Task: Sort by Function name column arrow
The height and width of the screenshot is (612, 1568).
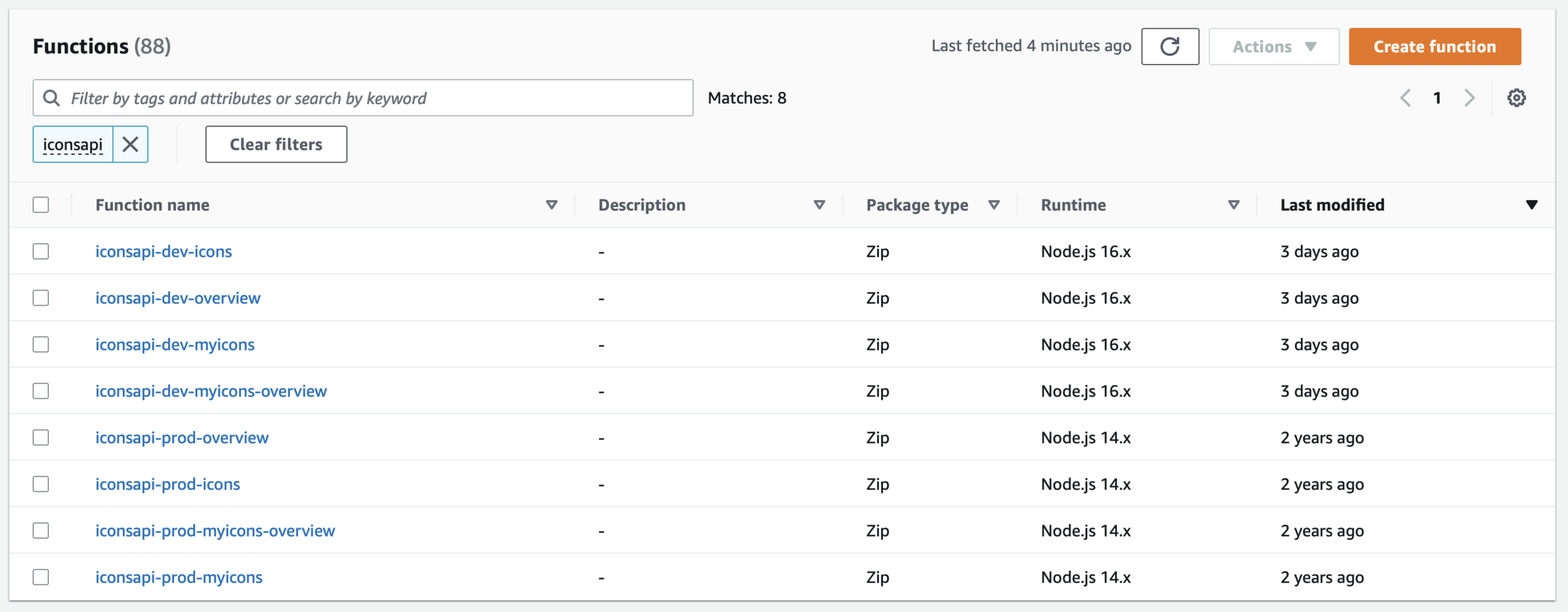Action: [x=551, y=205]
